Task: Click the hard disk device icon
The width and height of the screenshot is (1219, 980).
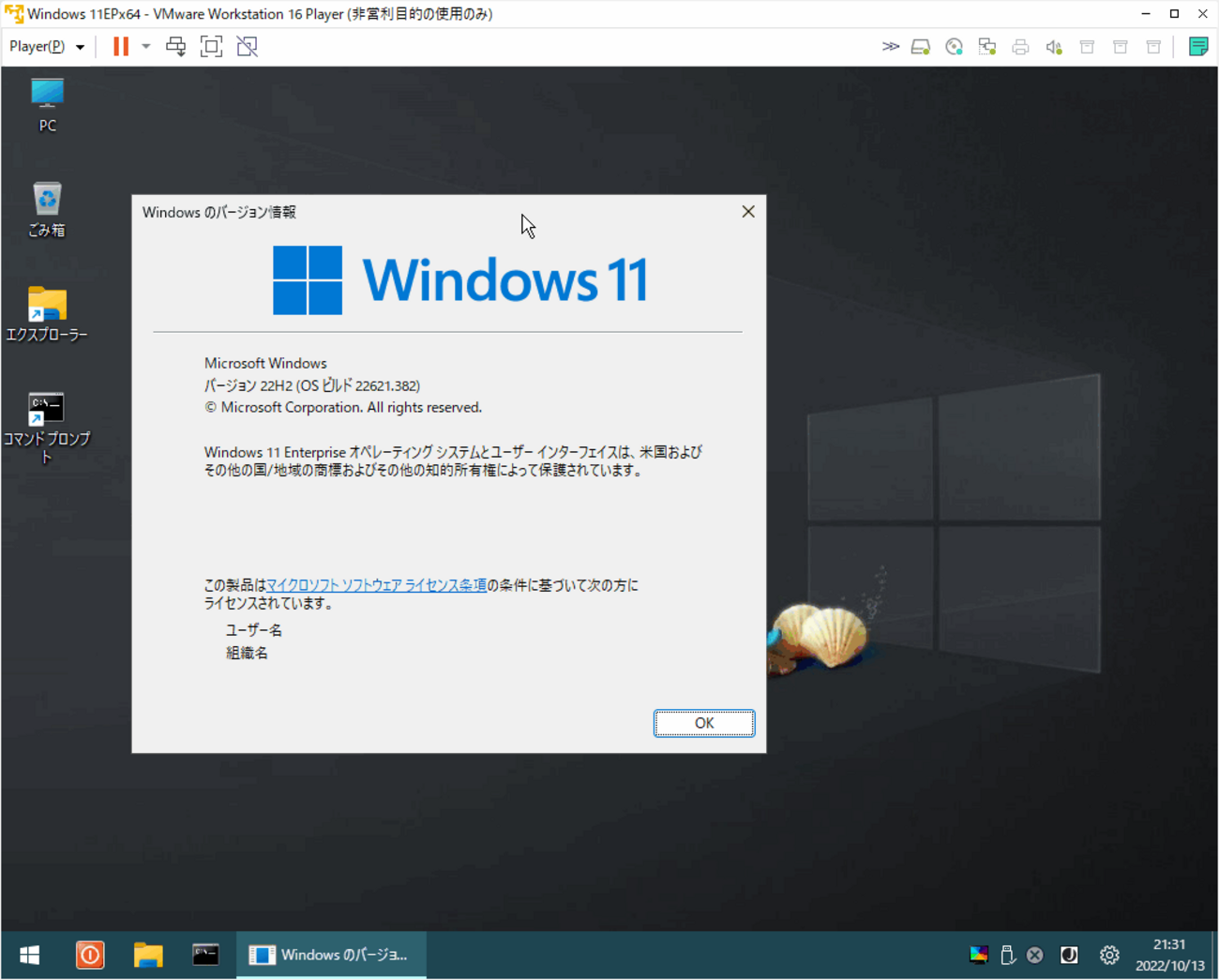Action: pyautogui.click(x=921, y=47)
